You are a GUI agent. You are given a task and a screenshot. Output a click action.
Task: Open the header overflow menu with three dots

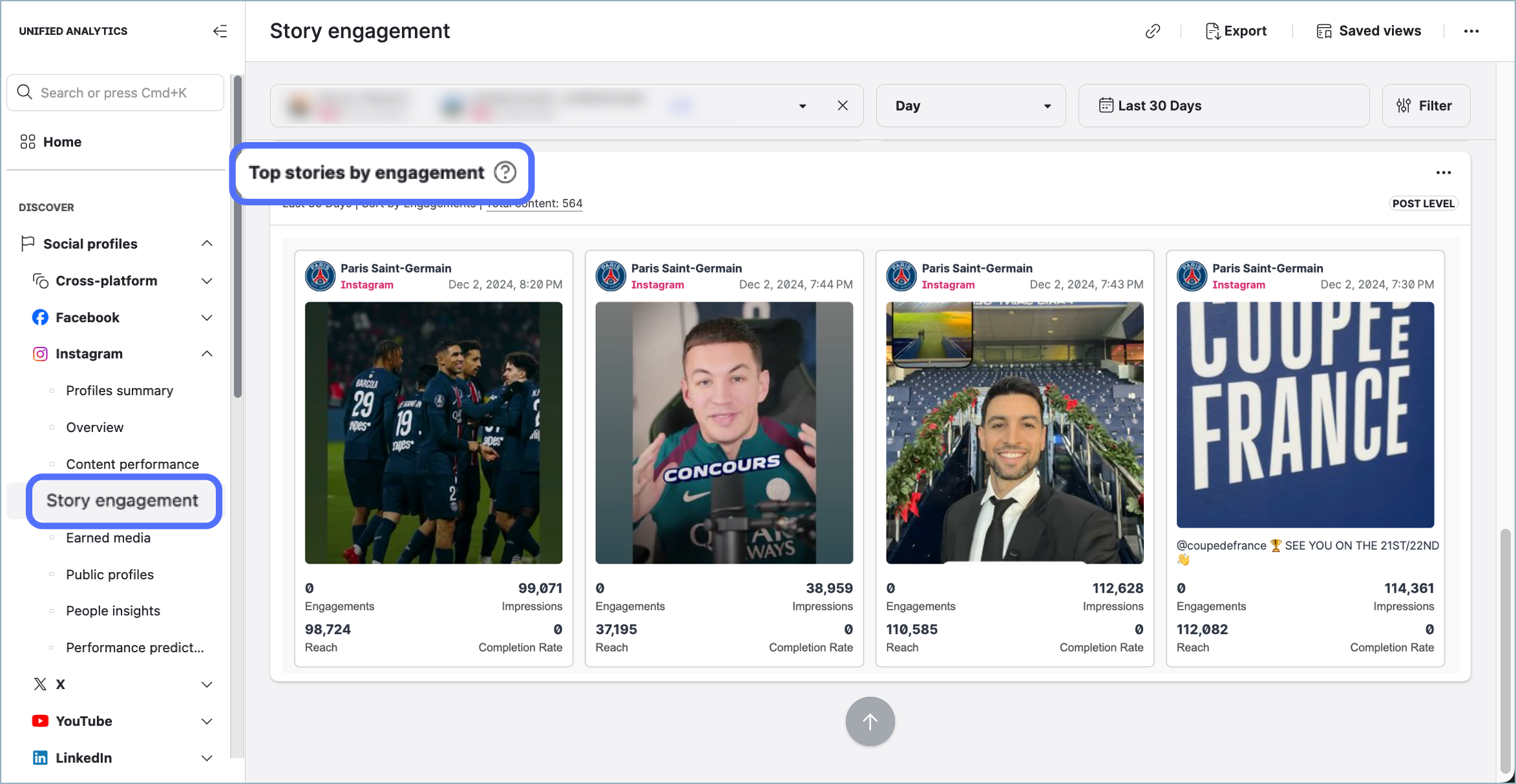[x=1472, y=30]
